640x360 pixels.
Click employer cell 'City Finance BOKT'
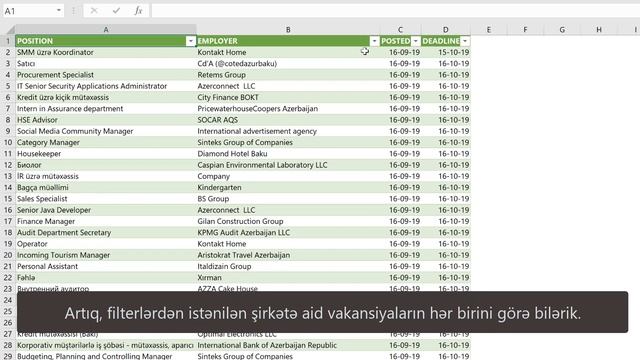point(288,98)
